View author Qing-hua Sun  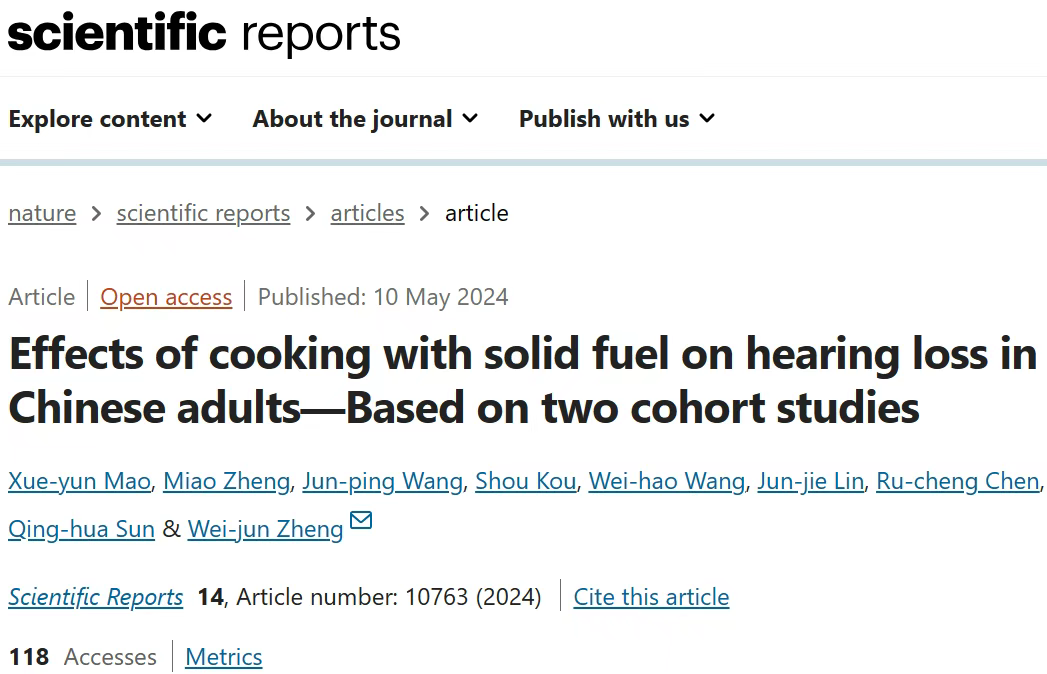pyautogui.click(x=81, y=529)
